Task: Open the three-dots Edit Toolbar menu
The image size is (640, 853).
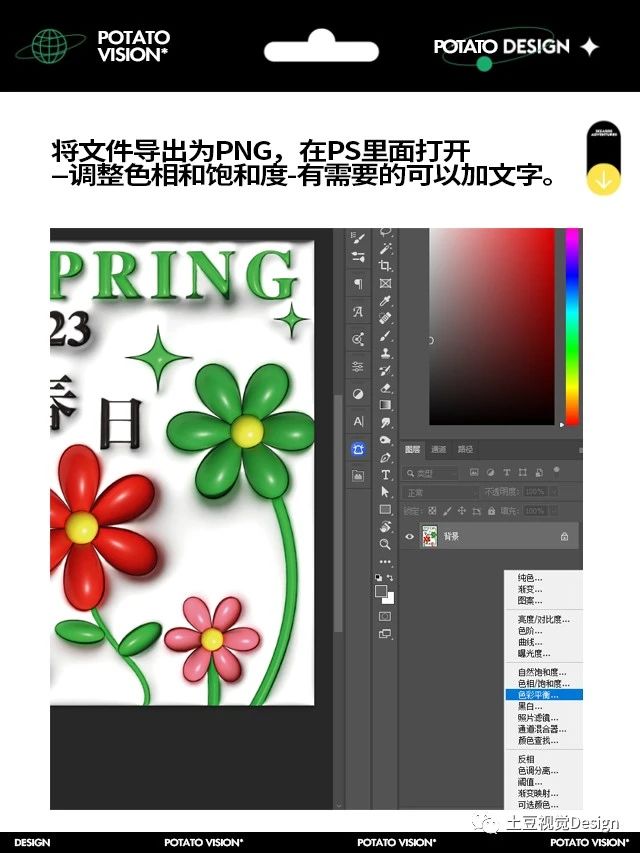Action: [385, 561]
